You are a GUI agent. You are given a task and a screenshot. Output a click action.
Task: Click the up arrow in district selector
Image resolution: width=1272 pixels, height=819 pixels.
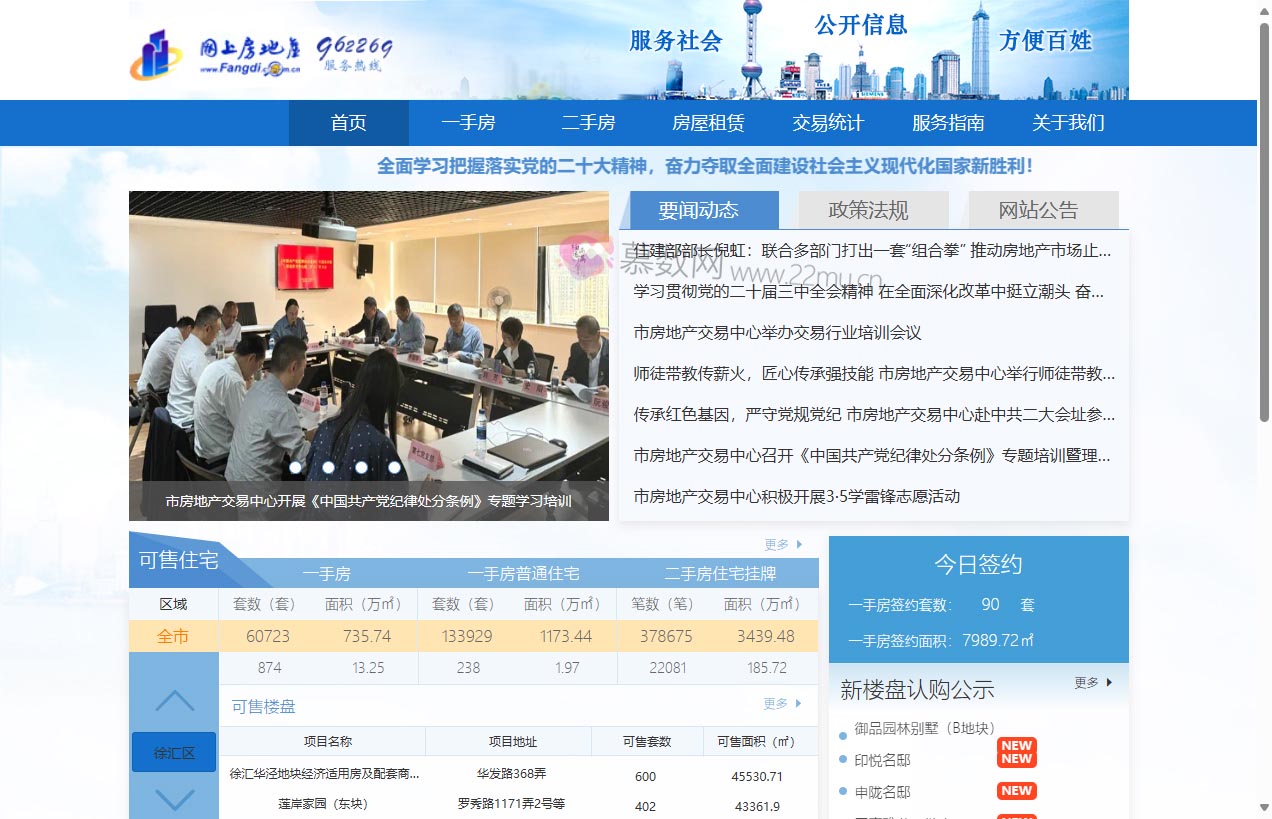point(173,698)
